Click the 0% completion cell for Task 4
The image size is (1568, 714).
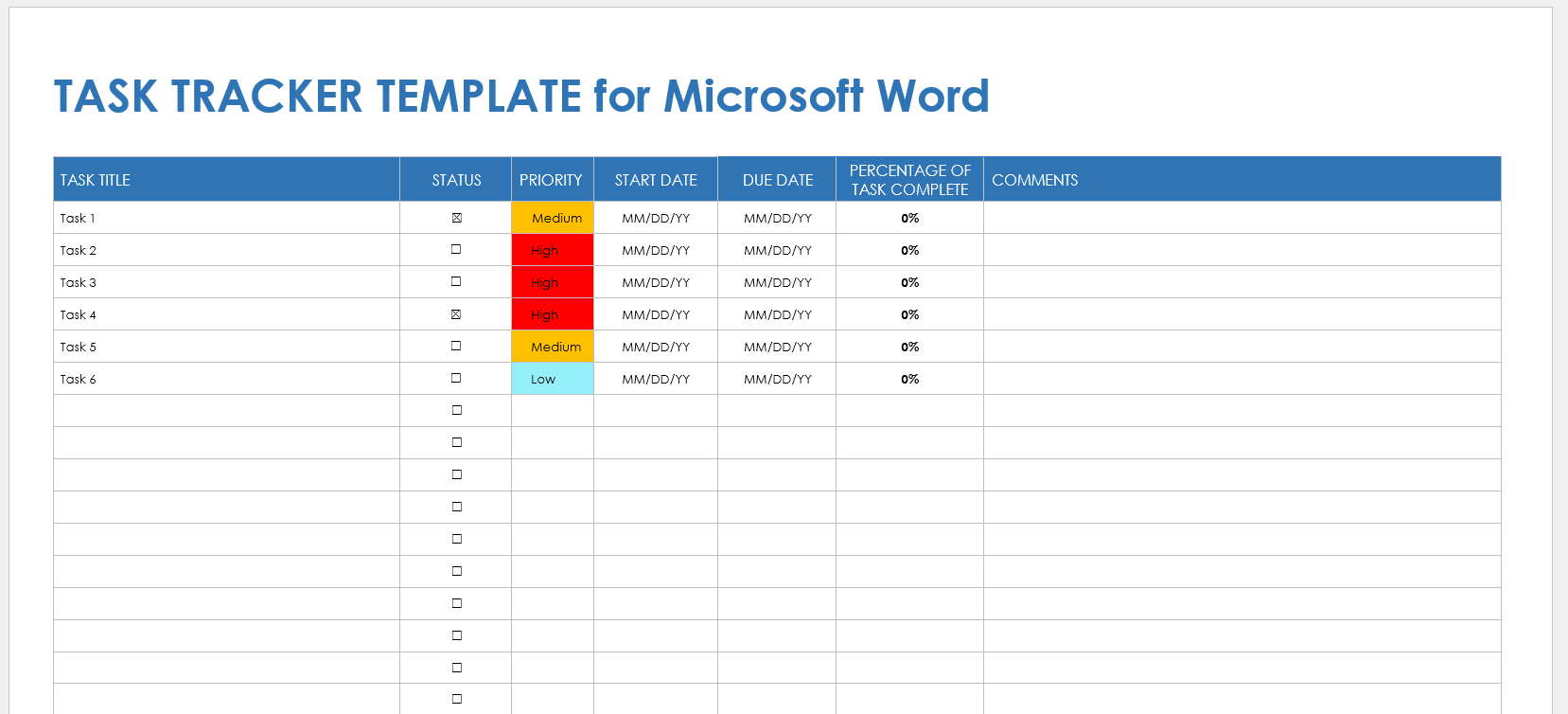[x=909, y=314]
